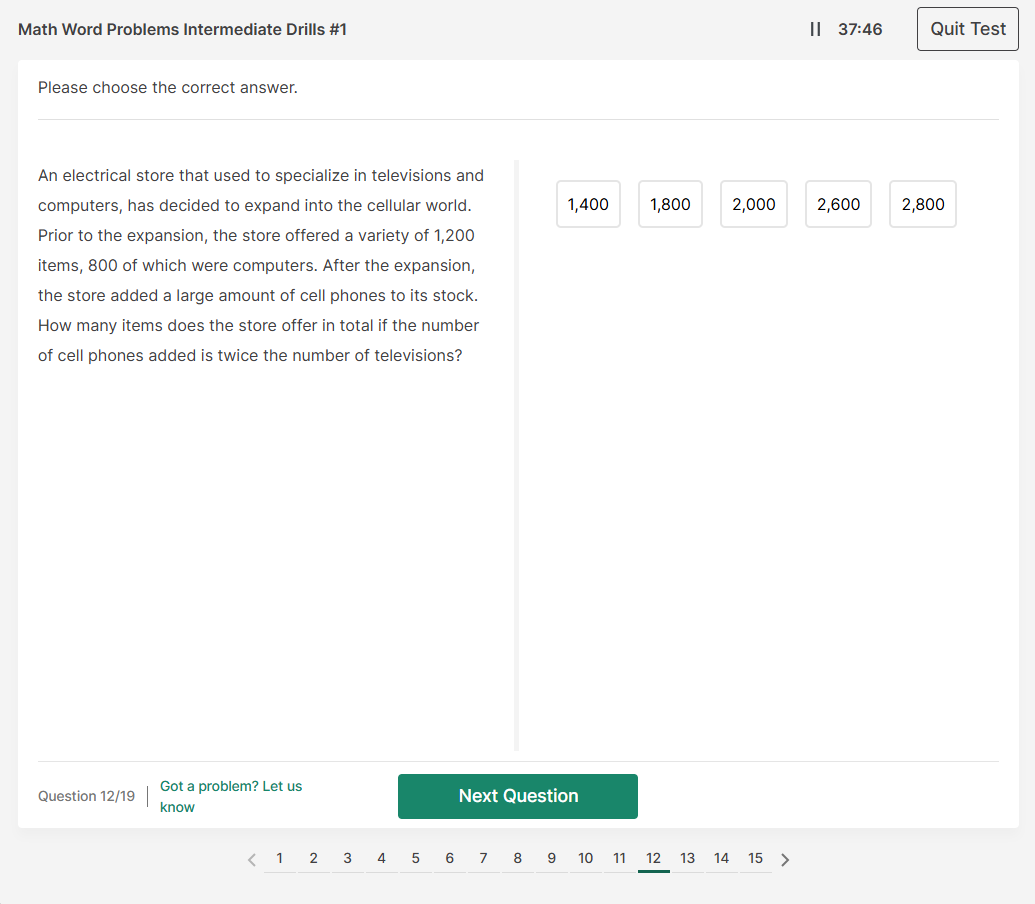The height and width of the screenshot is (904, 1035).
Task: Pick 2,000 as the answer
Action: [x=754, y=204]
